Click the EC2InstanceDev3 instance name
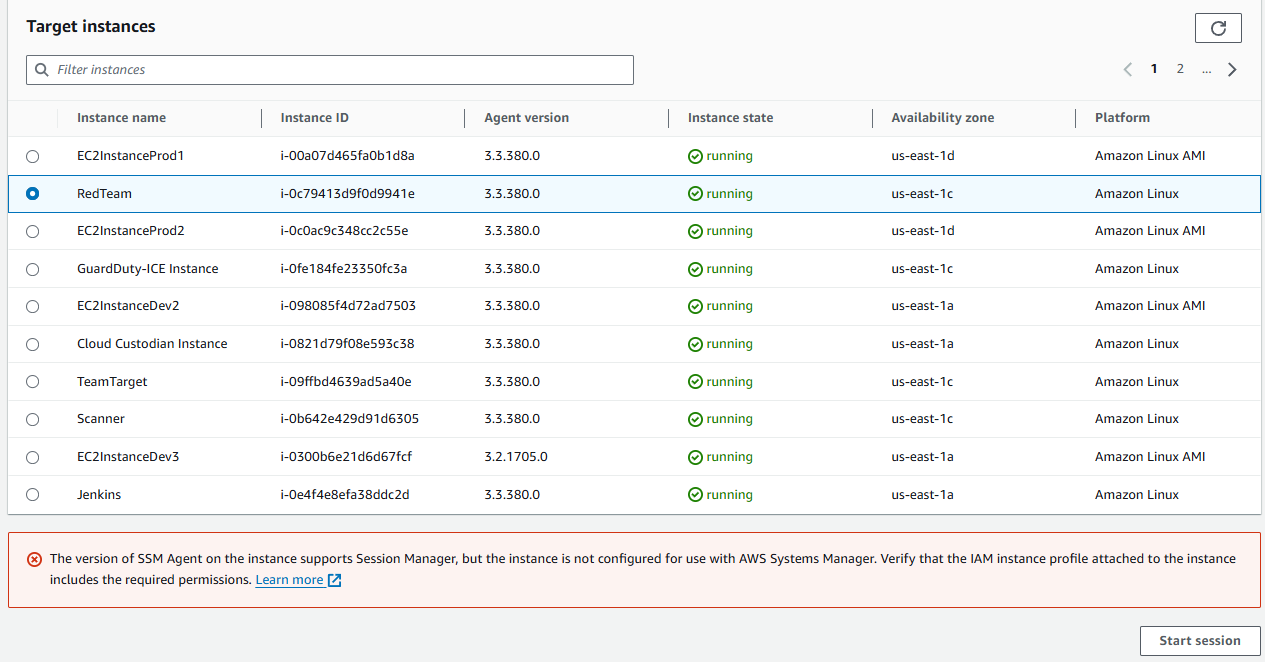The image size is (1265, 662). [x=128, y=457]
